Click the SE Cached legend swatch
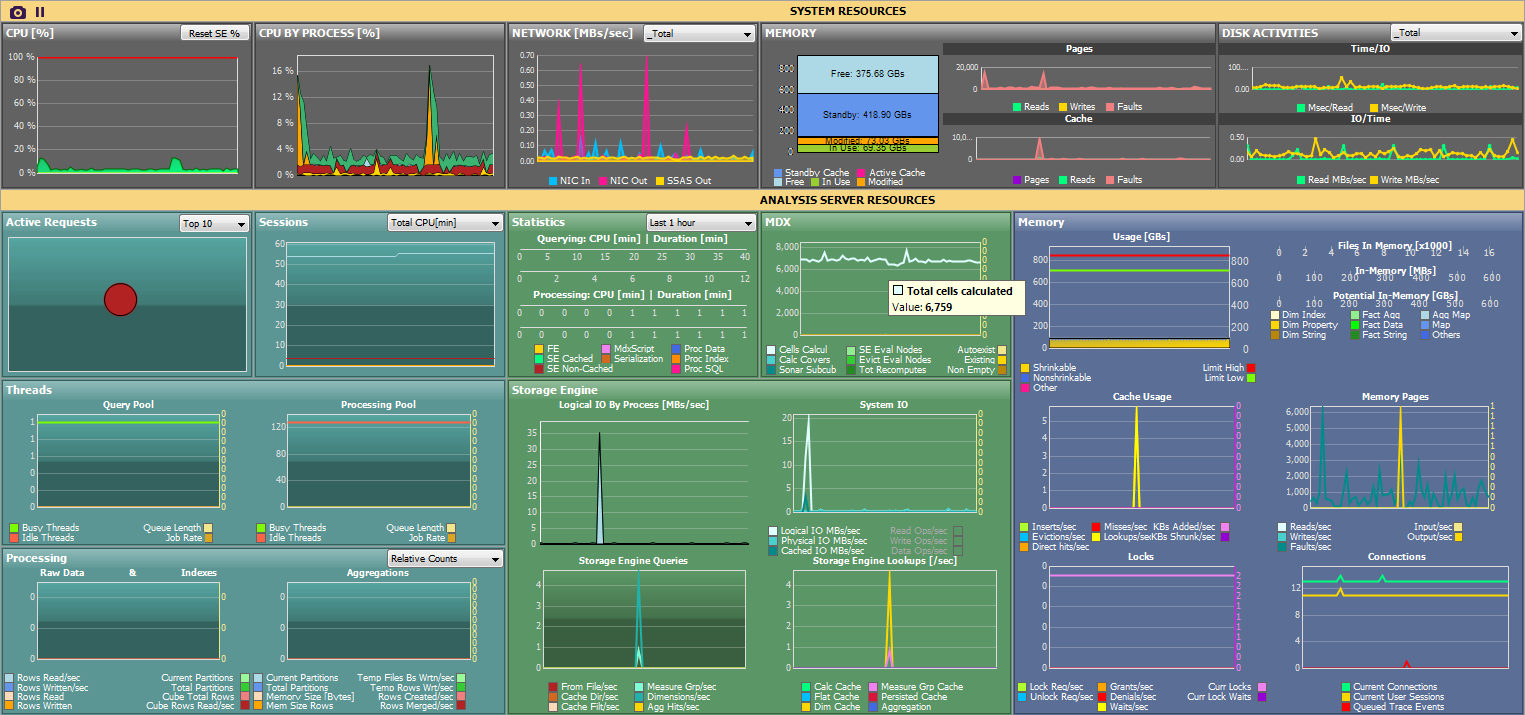 539,359
